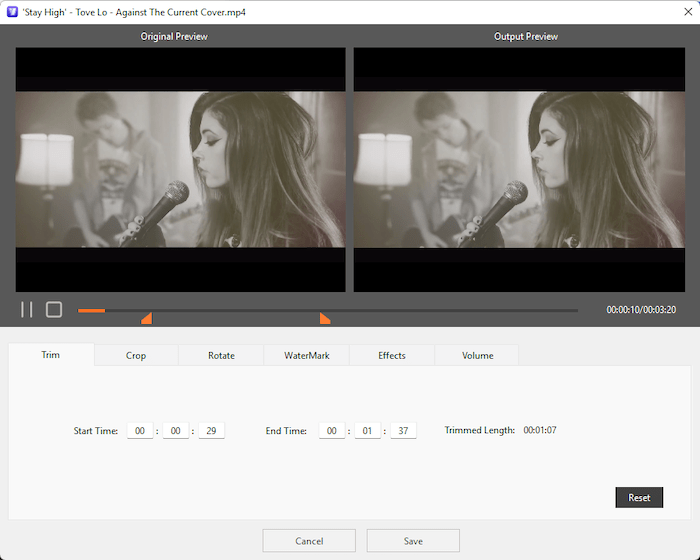Open the Effects tab
The height and width of the screenshot is (560, 700).
[x=392, y=355]
